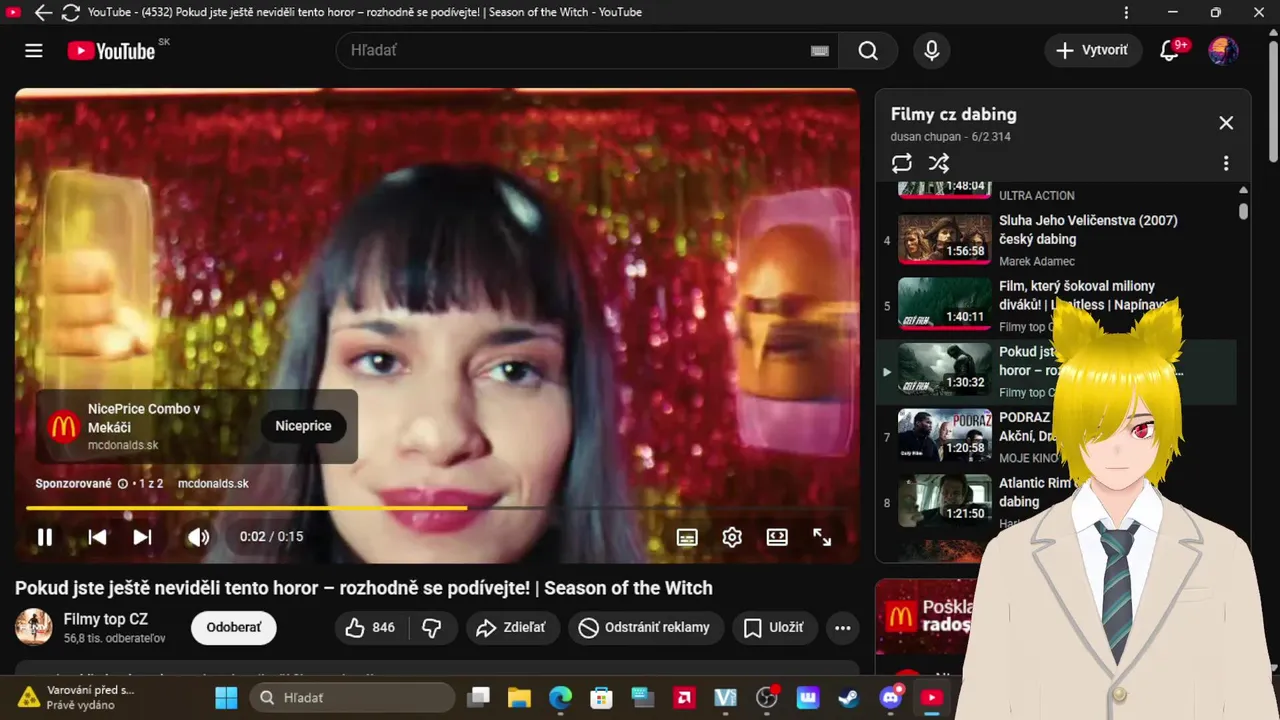
Task: Open the notifications bell
Action: coord(1170,50)
